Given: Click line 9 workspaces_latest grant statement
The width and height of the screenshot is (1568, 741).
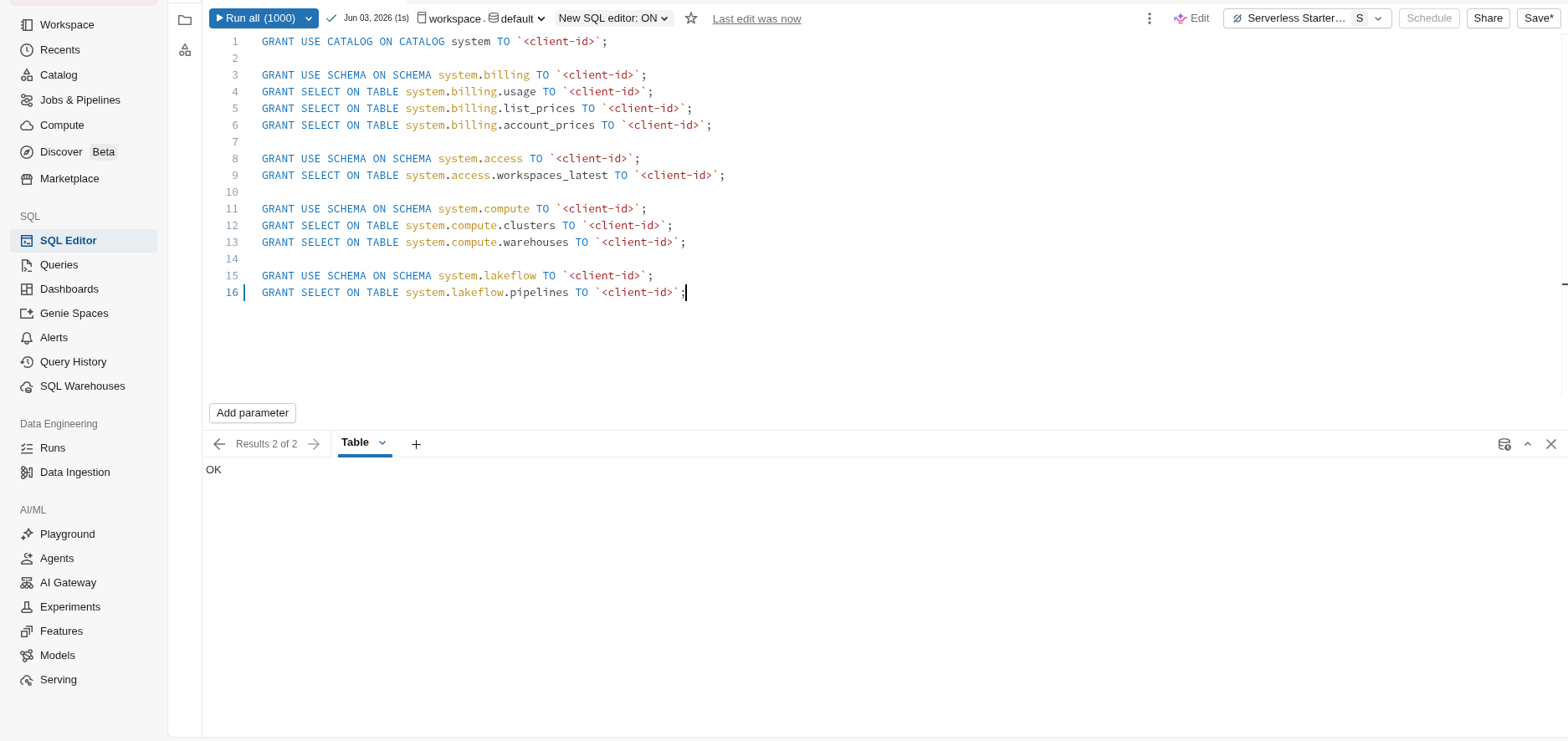Looking at the screenshot, I should click(493, 176).
